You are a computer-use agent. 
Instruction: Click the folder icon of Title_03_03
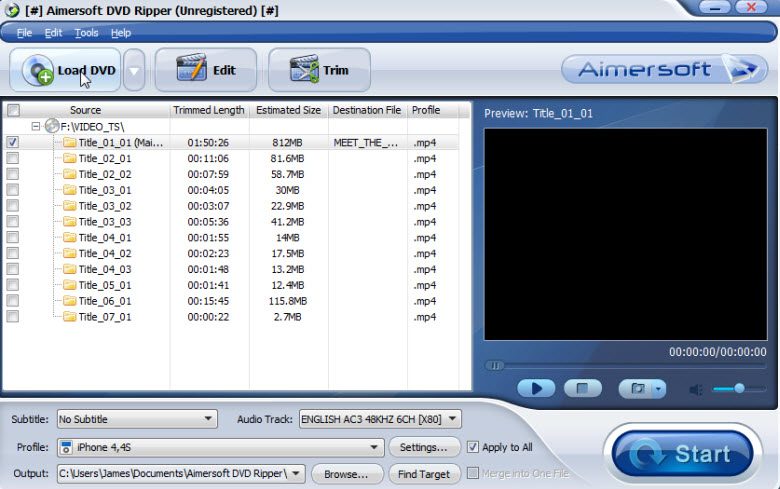click(x=70, y=222)
